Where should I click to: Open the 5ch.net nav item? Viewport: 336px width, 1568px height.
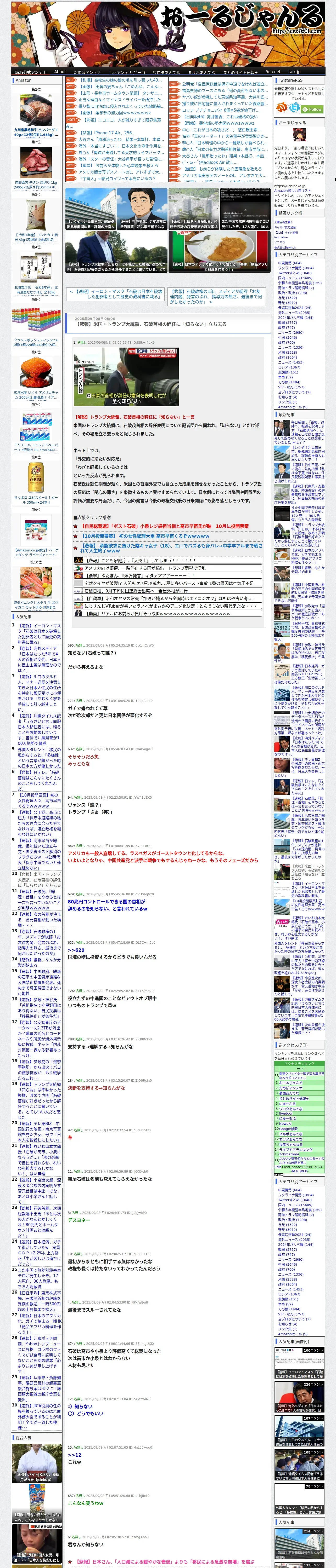(x=273, y=72)
